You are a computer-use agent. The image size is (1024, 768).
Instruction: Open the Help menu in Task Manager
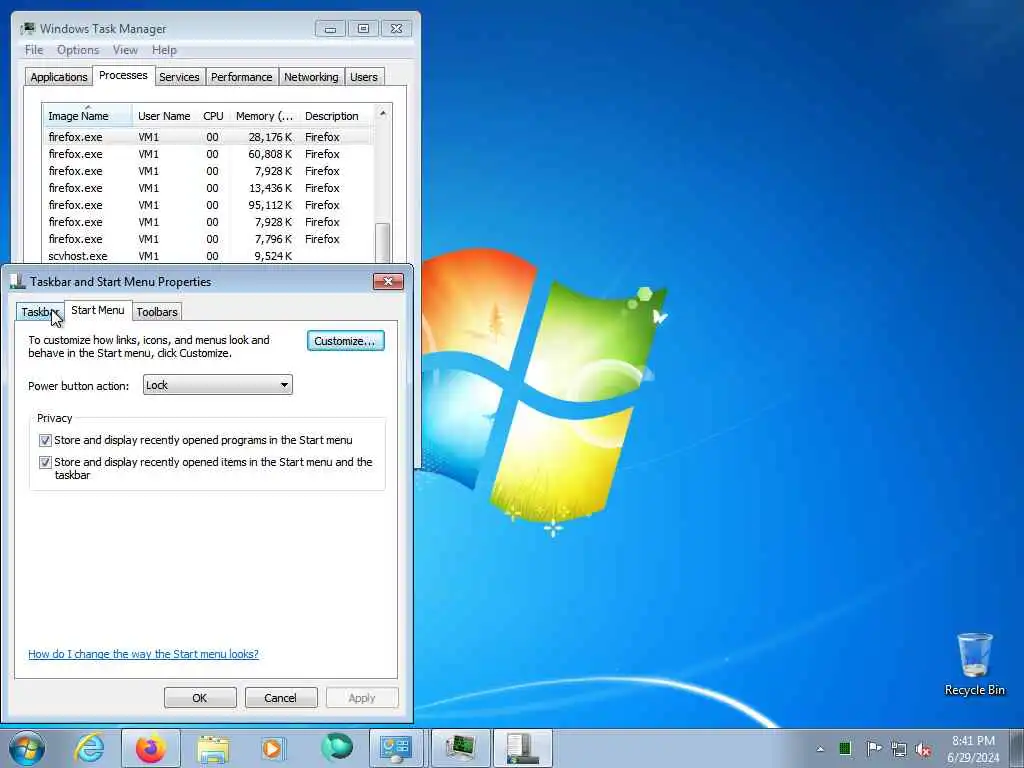pos(164,50)
